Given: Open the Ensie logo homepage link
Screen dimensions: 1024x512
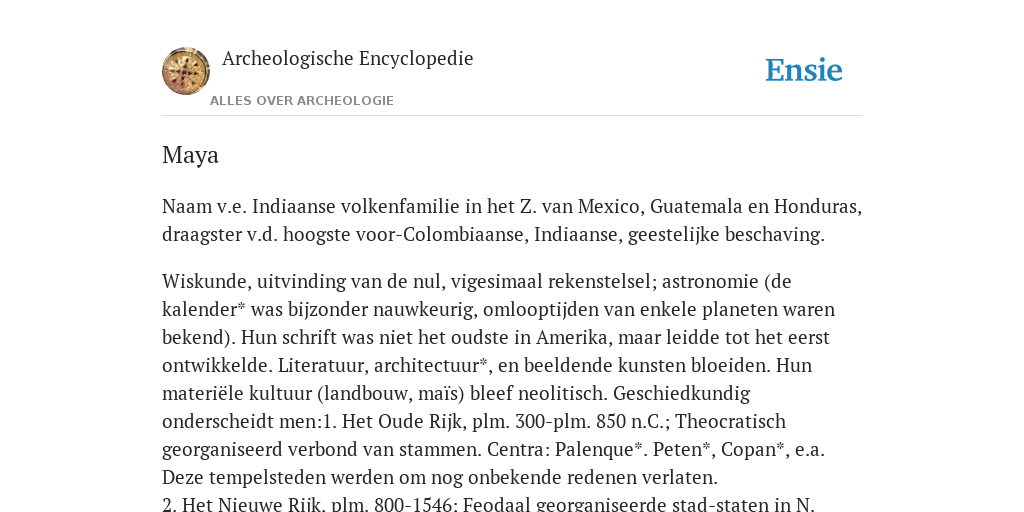Looking at the screenshot, I should point(804,70).
